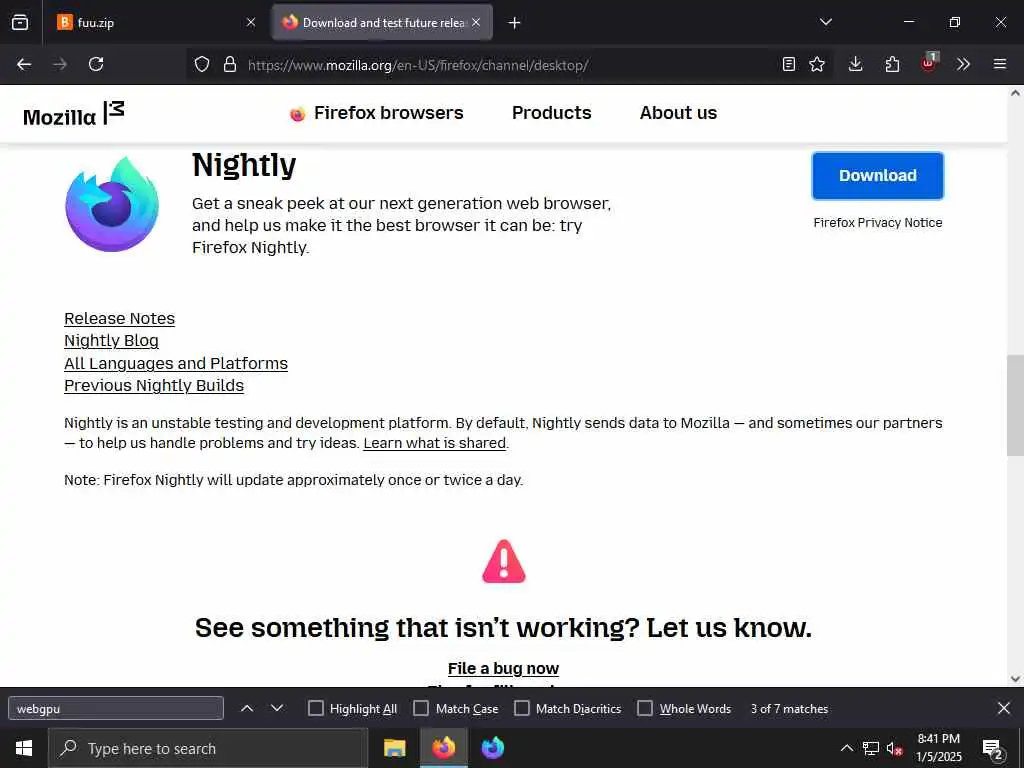
Task: Jump to next find match
Action: point(277,709)
